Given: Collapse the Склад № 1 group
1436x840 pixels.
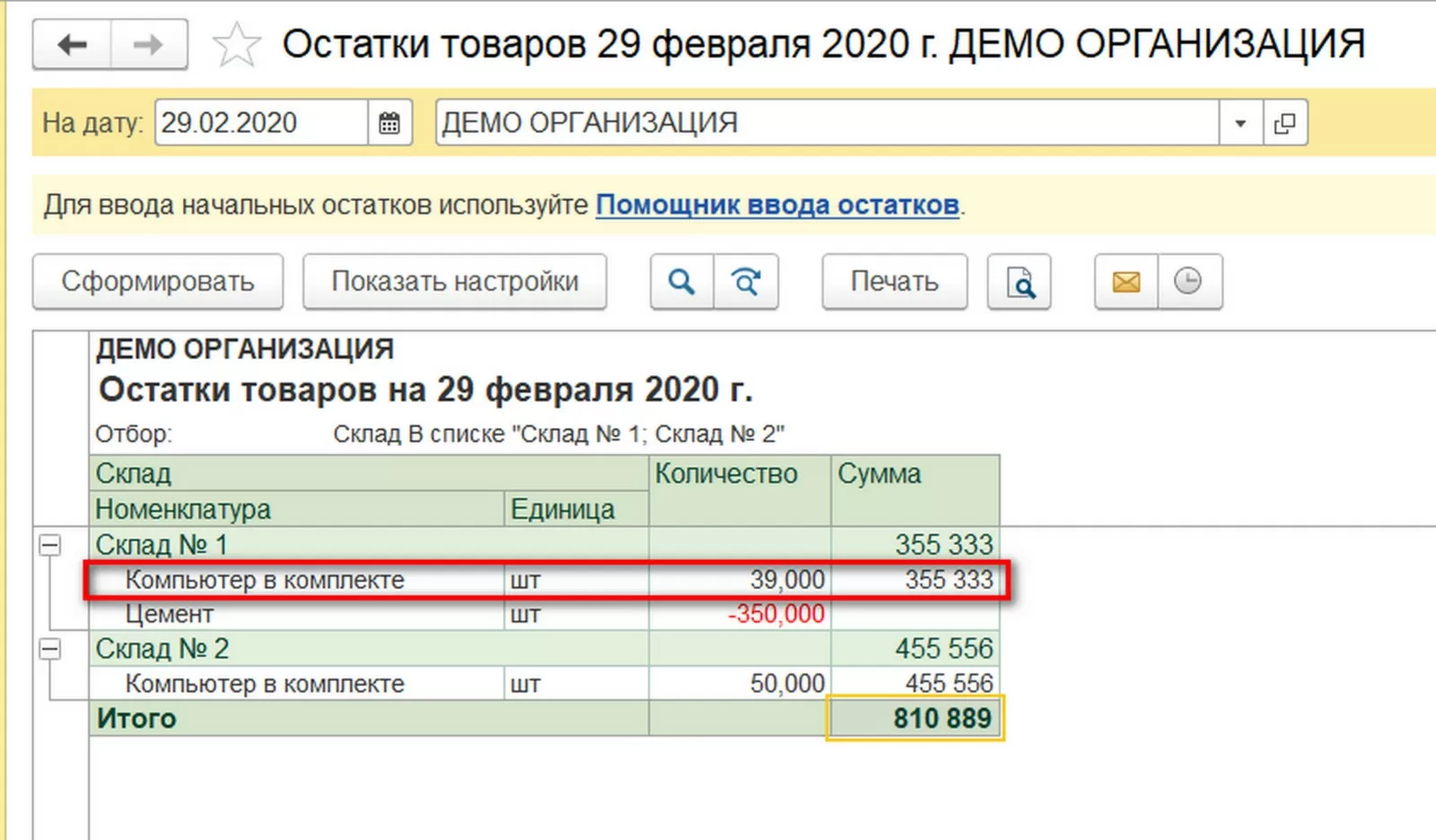Looking at the screenshot, I should coord(50,545).
